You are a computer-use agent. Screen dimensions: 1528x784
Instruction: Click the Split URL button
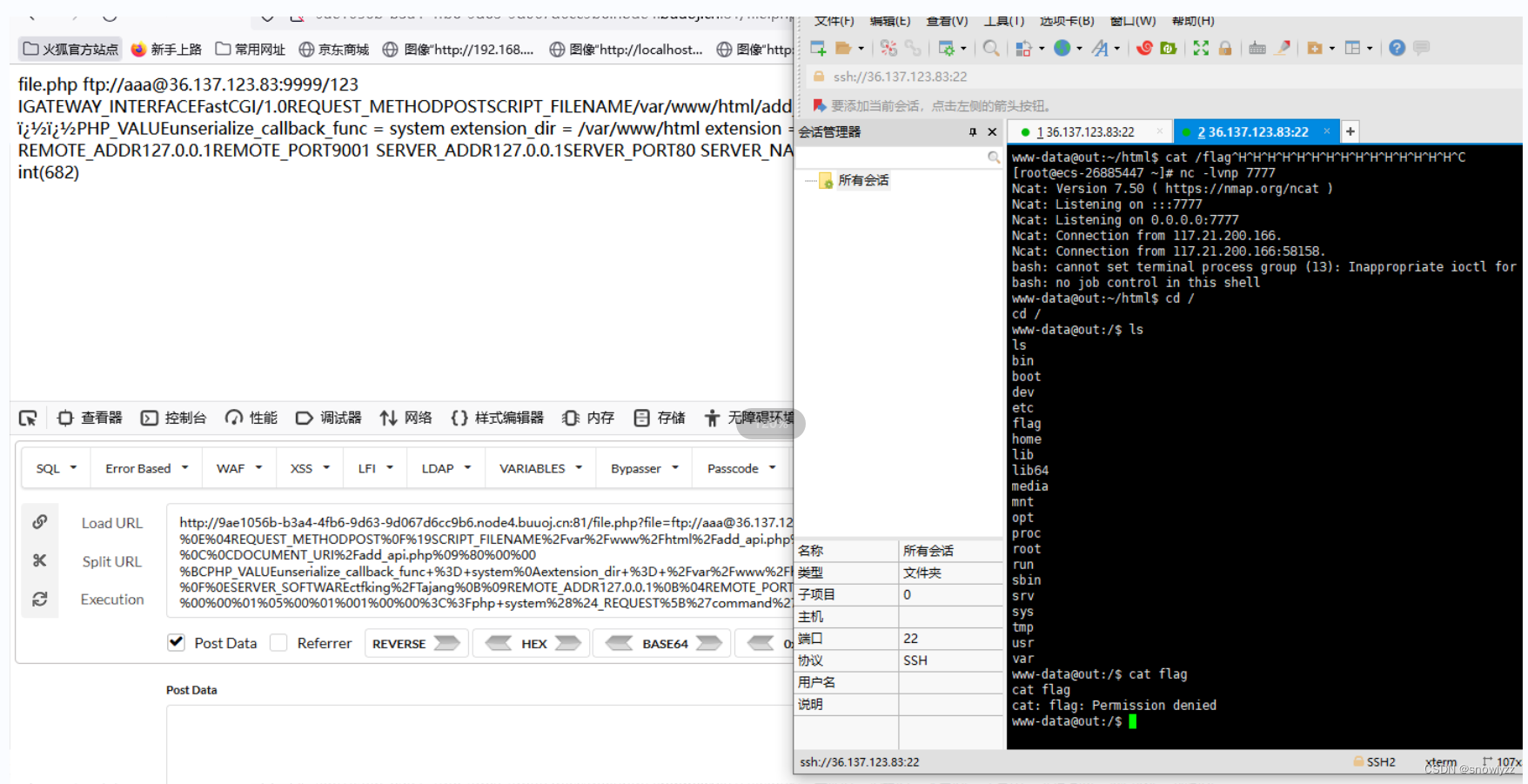[x=112, y=561]
